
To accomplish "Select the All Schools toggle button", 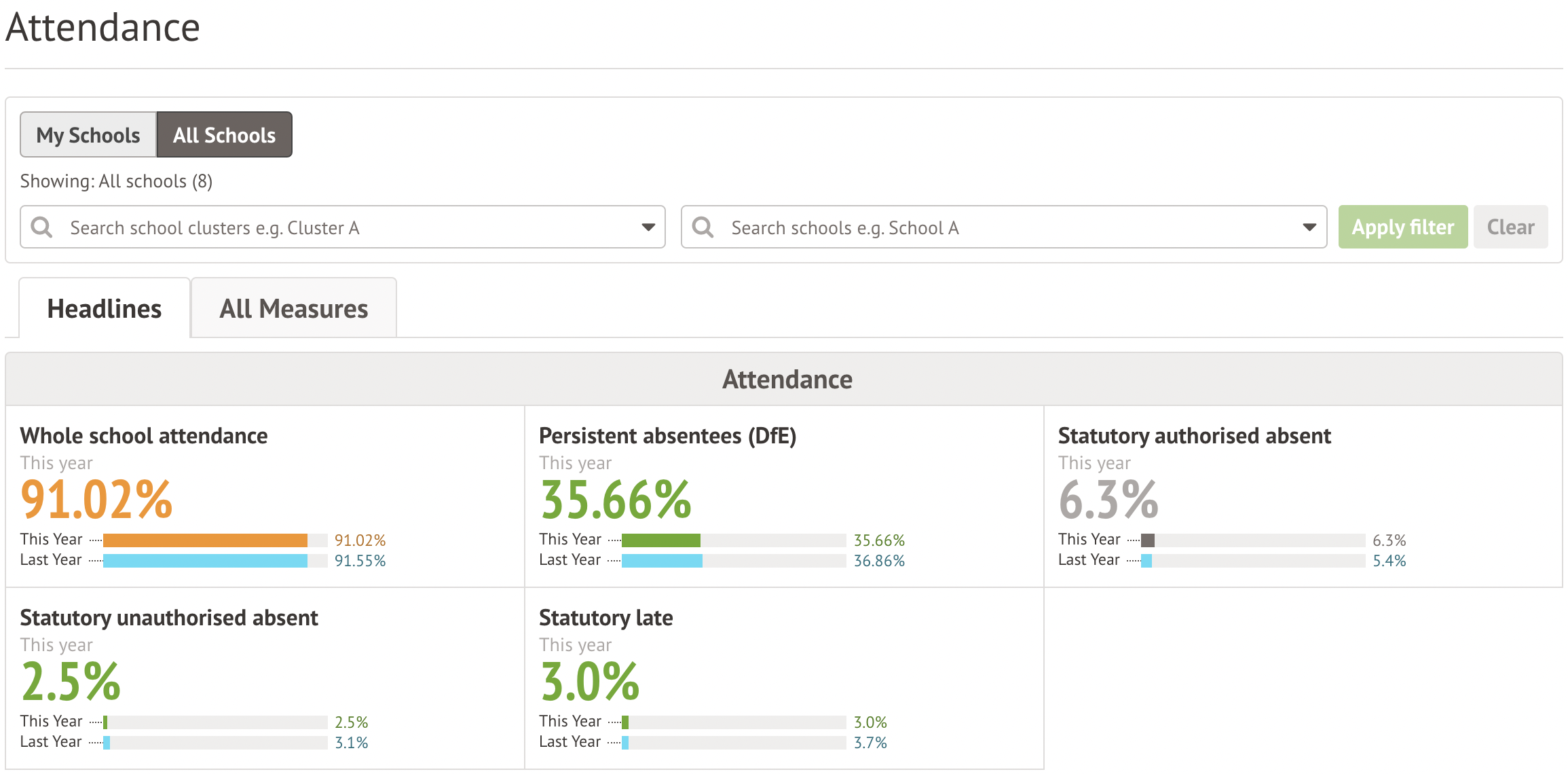I will (225, 134).
